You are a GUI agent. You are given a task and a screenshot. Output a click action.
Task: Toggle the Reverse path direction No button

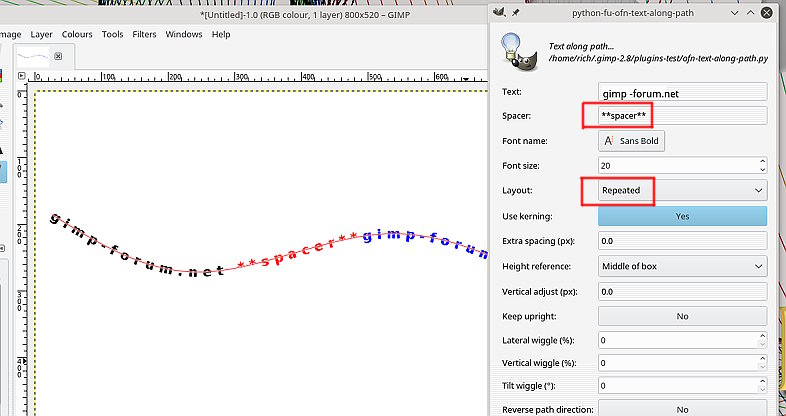point(682,408)
